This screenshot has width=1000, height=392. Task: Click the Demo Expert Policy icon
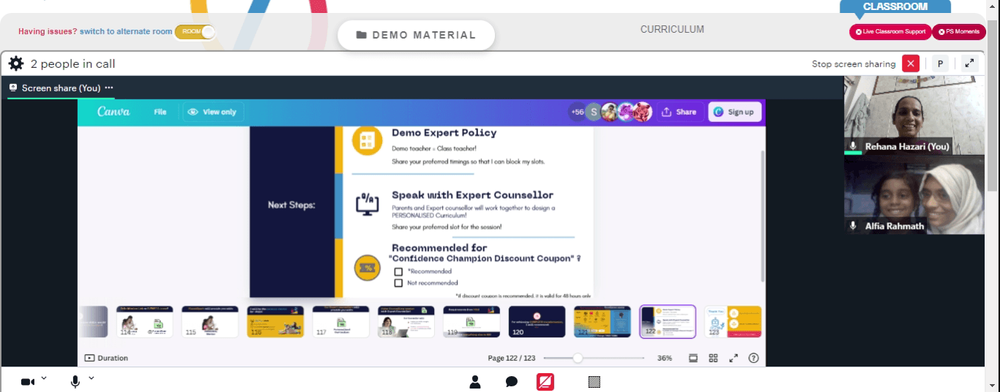click(367, 141)
